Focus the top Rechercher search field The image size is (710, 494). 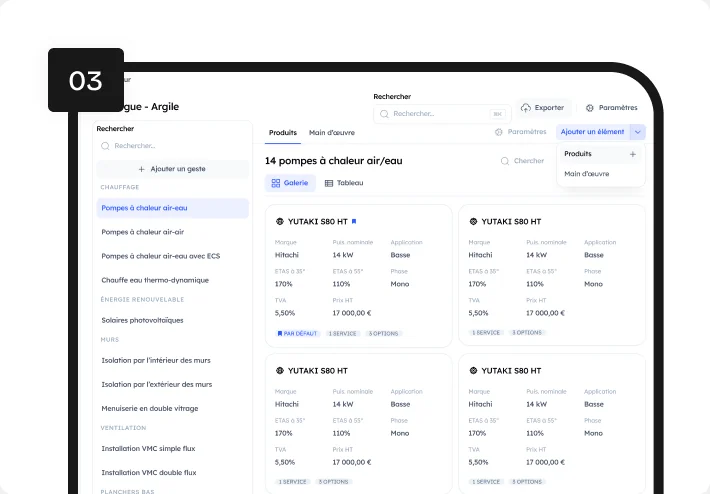coord(442,114)
